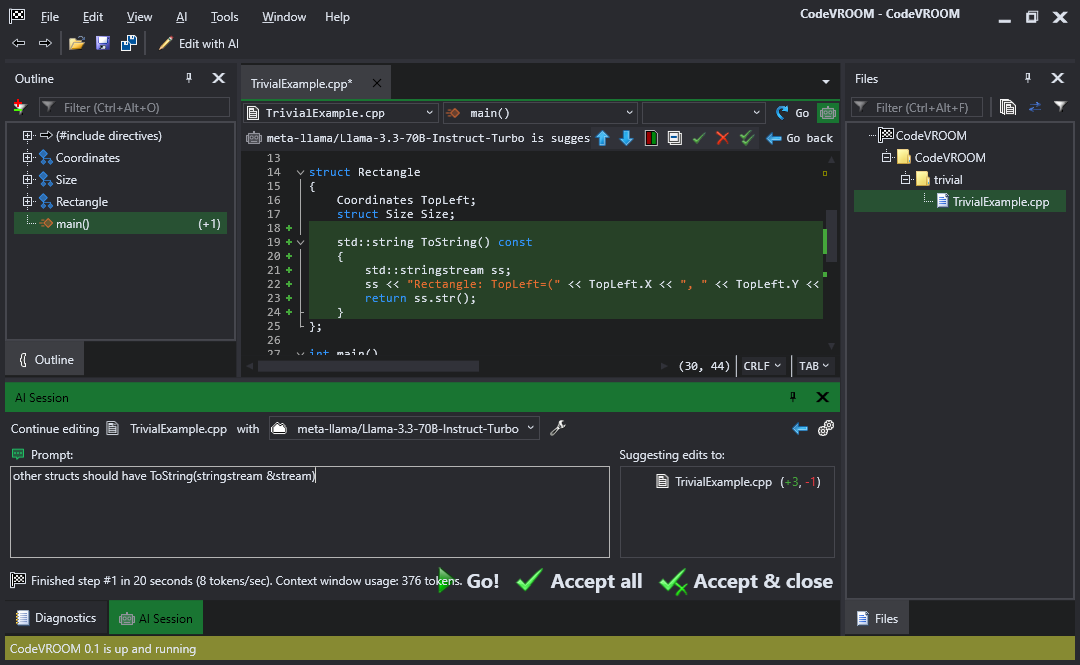Close the TrivialExample.cpp* editor tab
1080x665 pixels.
[377, 83]
